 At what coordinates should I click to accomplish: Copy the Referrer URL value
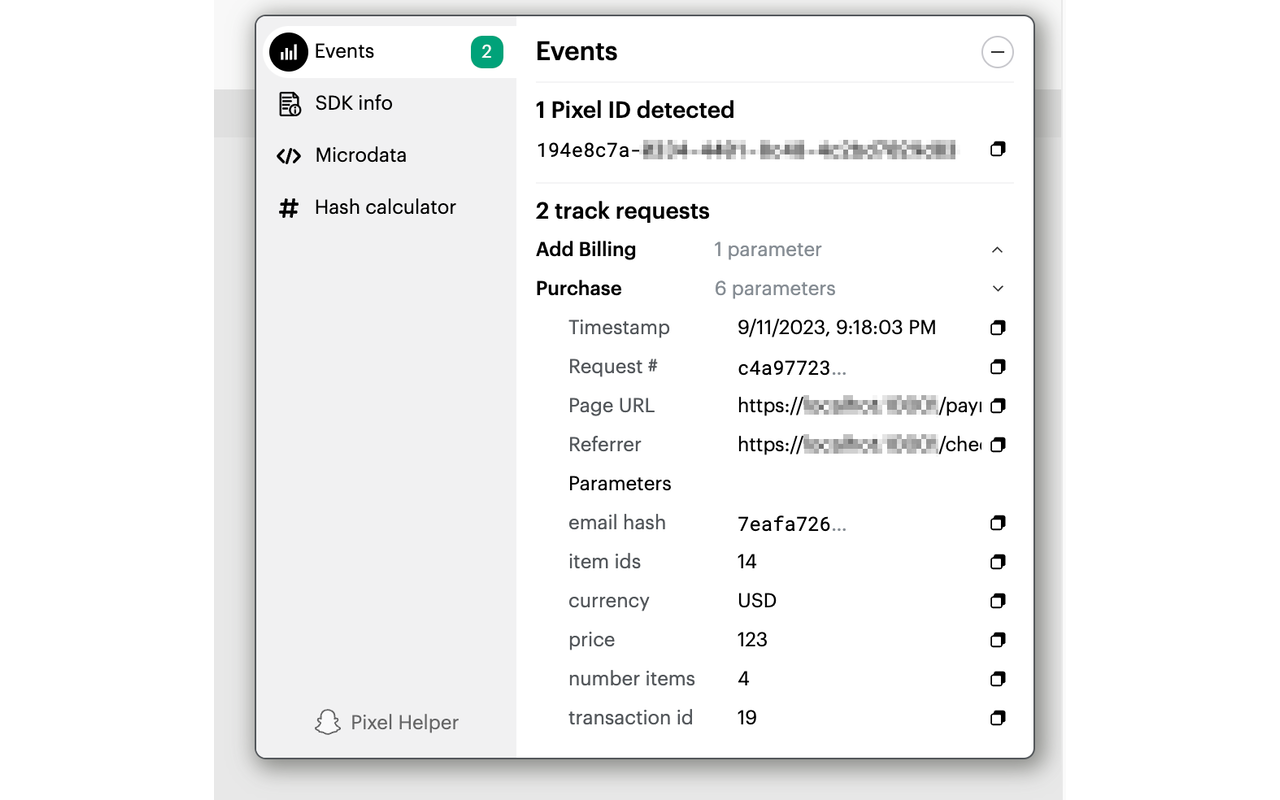997,445
